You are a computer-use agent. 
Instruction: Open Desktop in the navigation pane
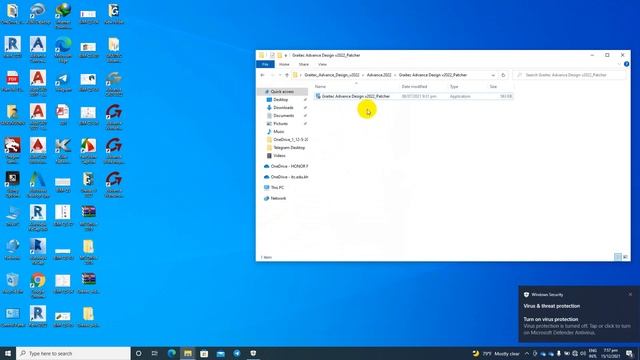tap(280, 100)
